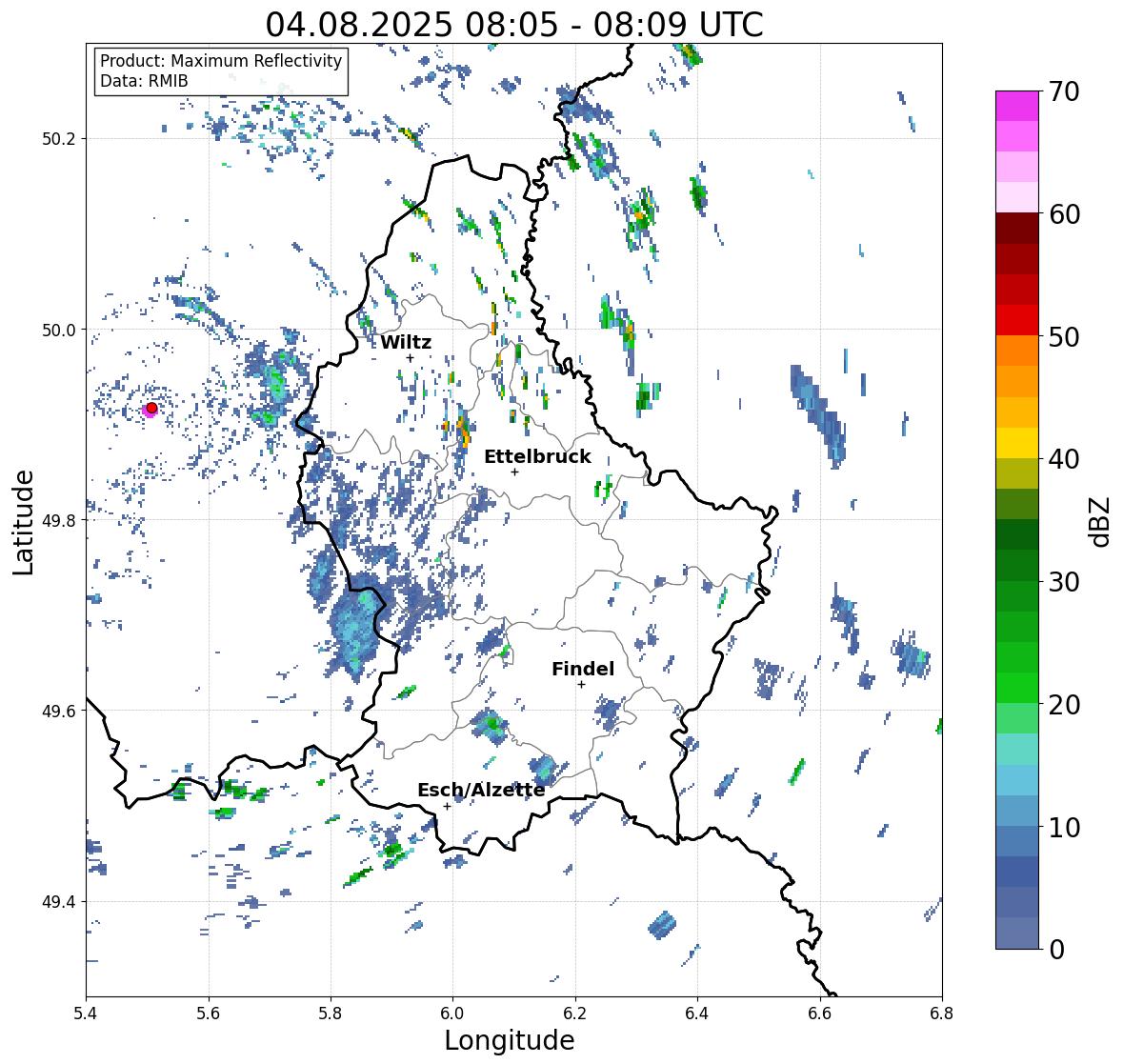Click the dBZ colorbar label
This screenshot has width=1123, height=1064.
(x=1101, y=522)
